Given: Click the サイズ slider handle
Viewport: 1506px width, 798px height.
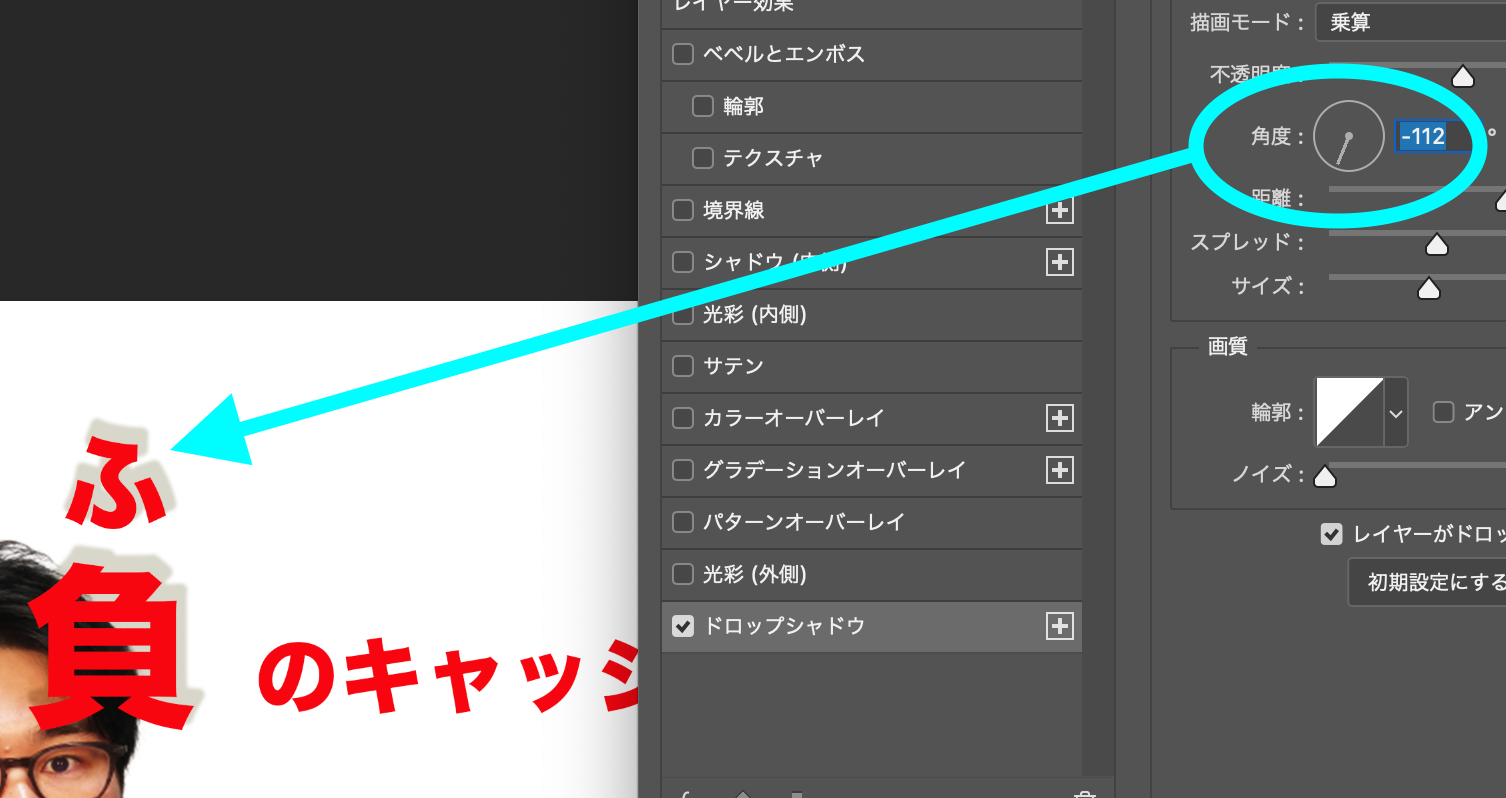Looking at the screenshot, I should pos(1429,288).
